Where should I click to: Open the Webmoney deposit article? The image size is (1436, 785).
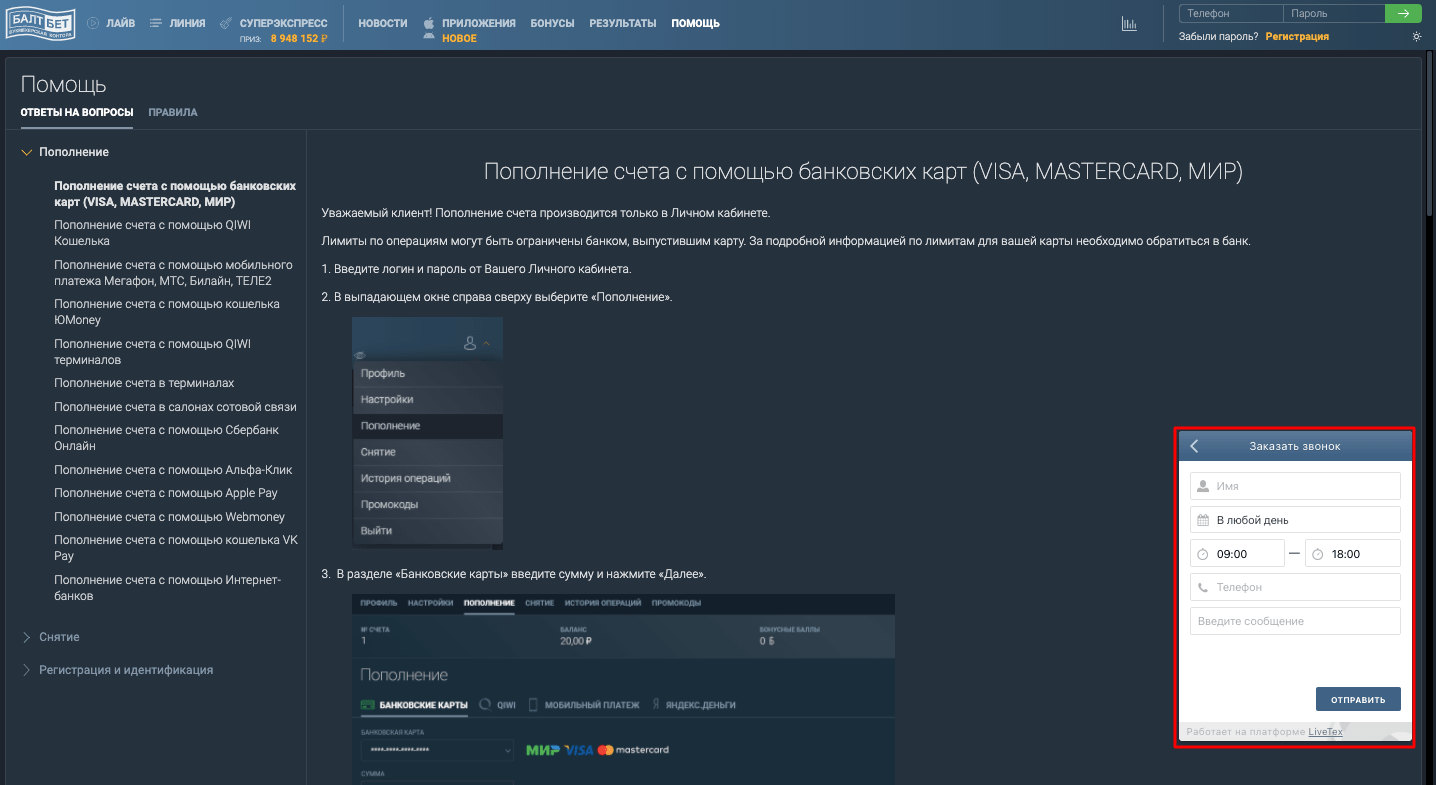pos(170,517)
